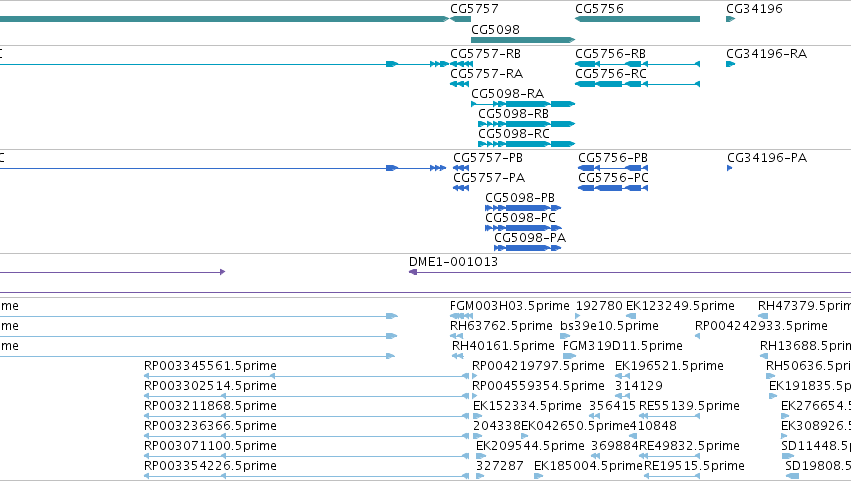Select EST EK276654.5prime
Viewport: 851px width, 481px height.
[x=816, y=407]
